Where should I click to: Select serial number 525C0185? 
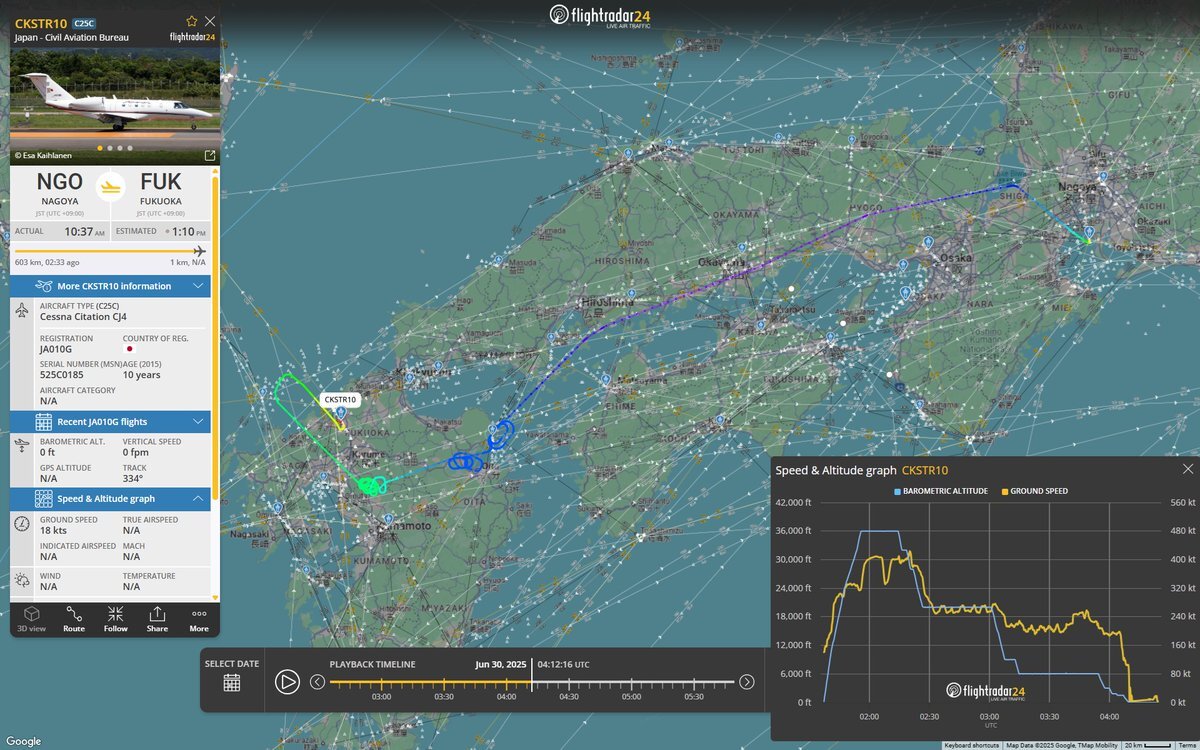click(x=60, y=375)
